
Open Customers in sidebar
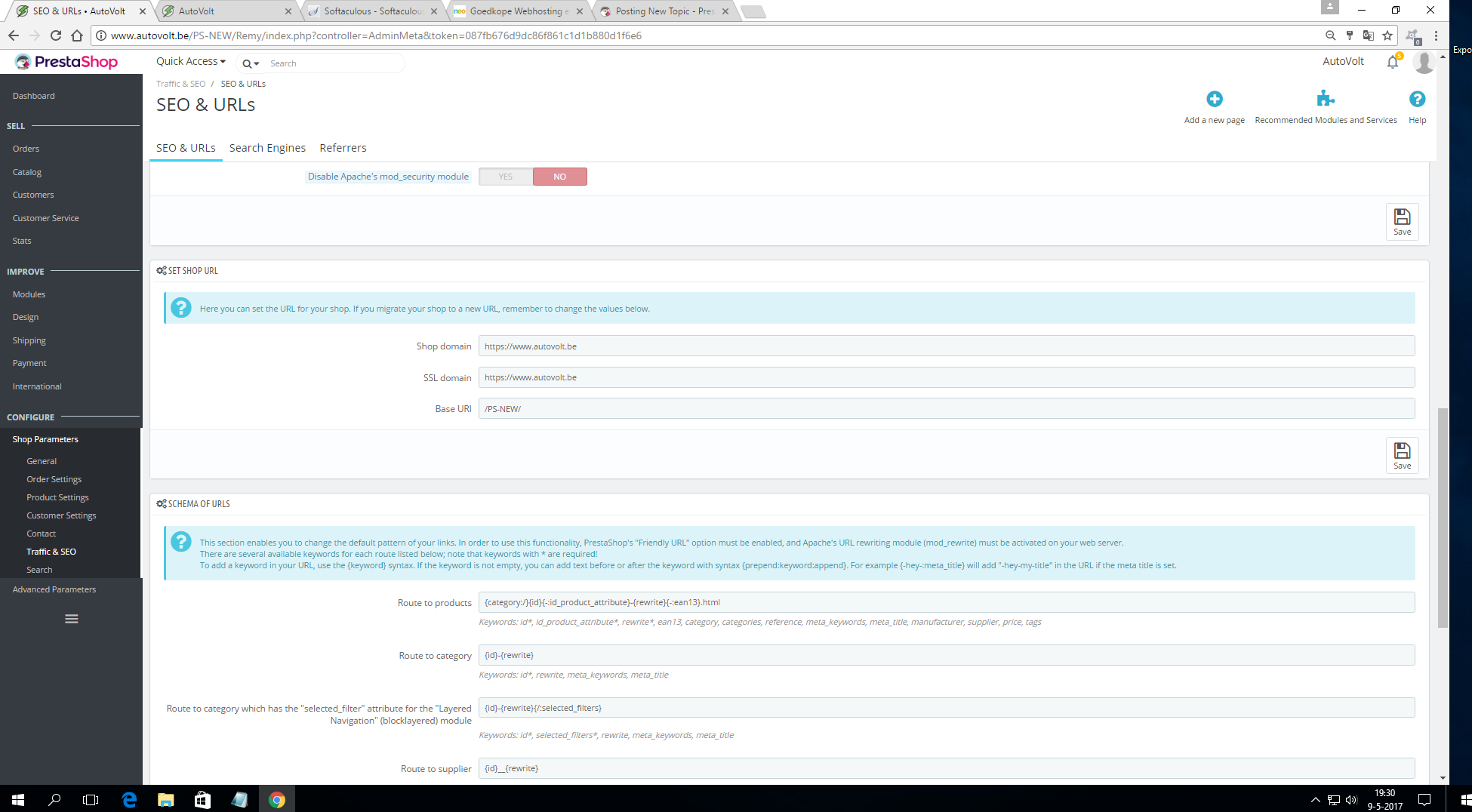point(33,195)
